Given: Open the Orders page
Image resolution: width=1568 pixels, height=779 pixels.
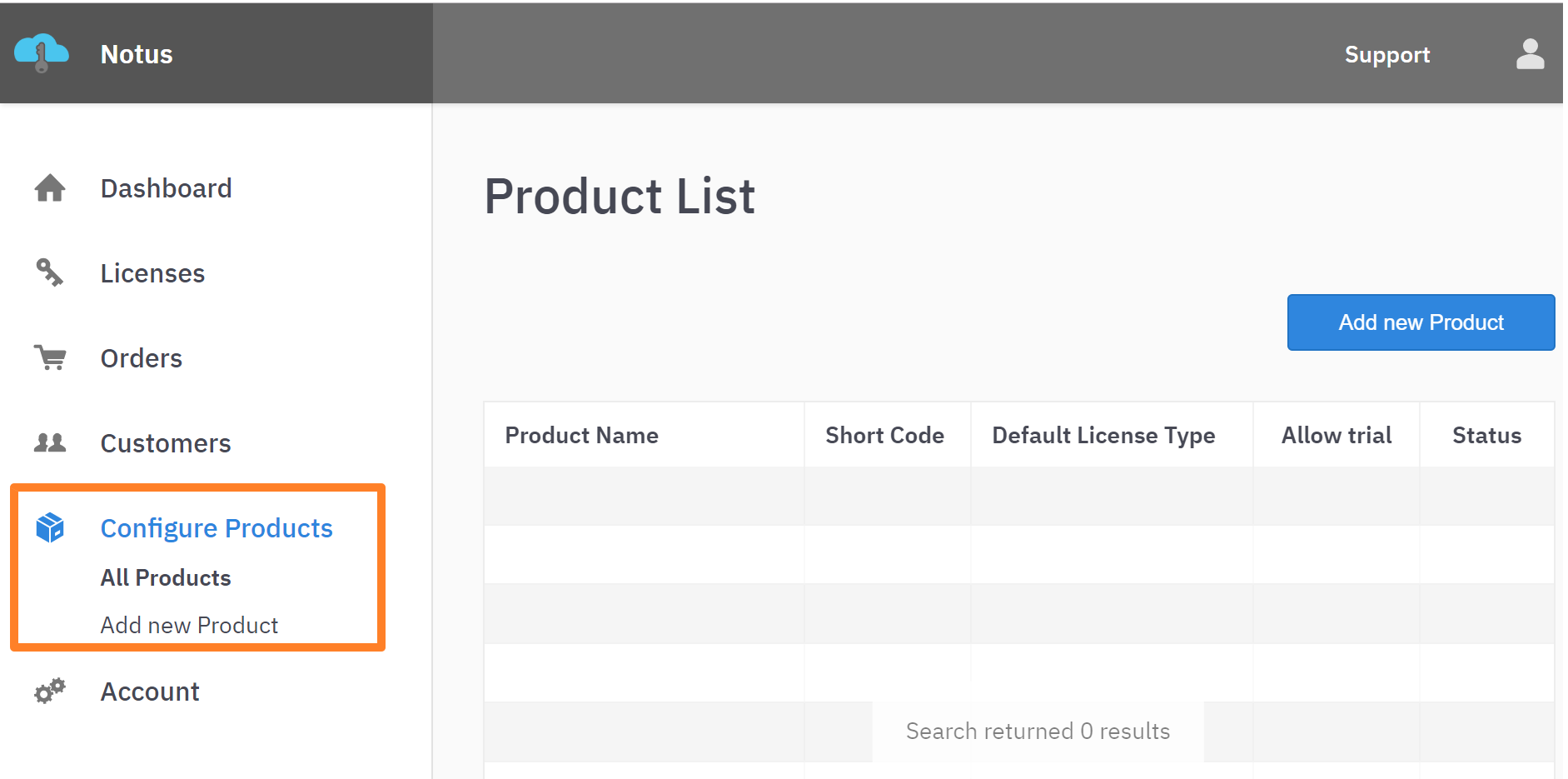Looking at the screenshot, I should 142,358.
